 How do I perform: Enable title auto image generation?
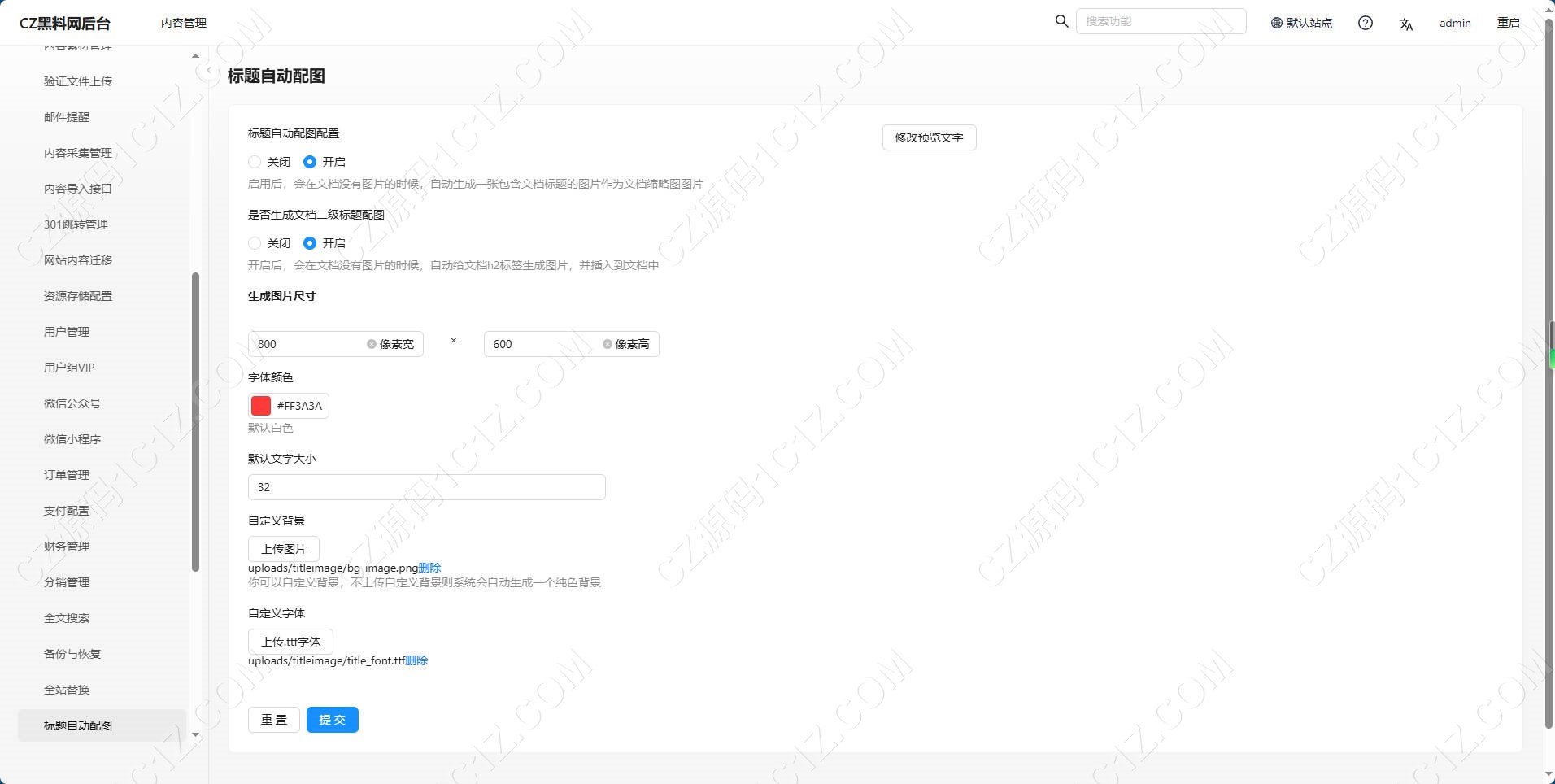tap(310, 162)
